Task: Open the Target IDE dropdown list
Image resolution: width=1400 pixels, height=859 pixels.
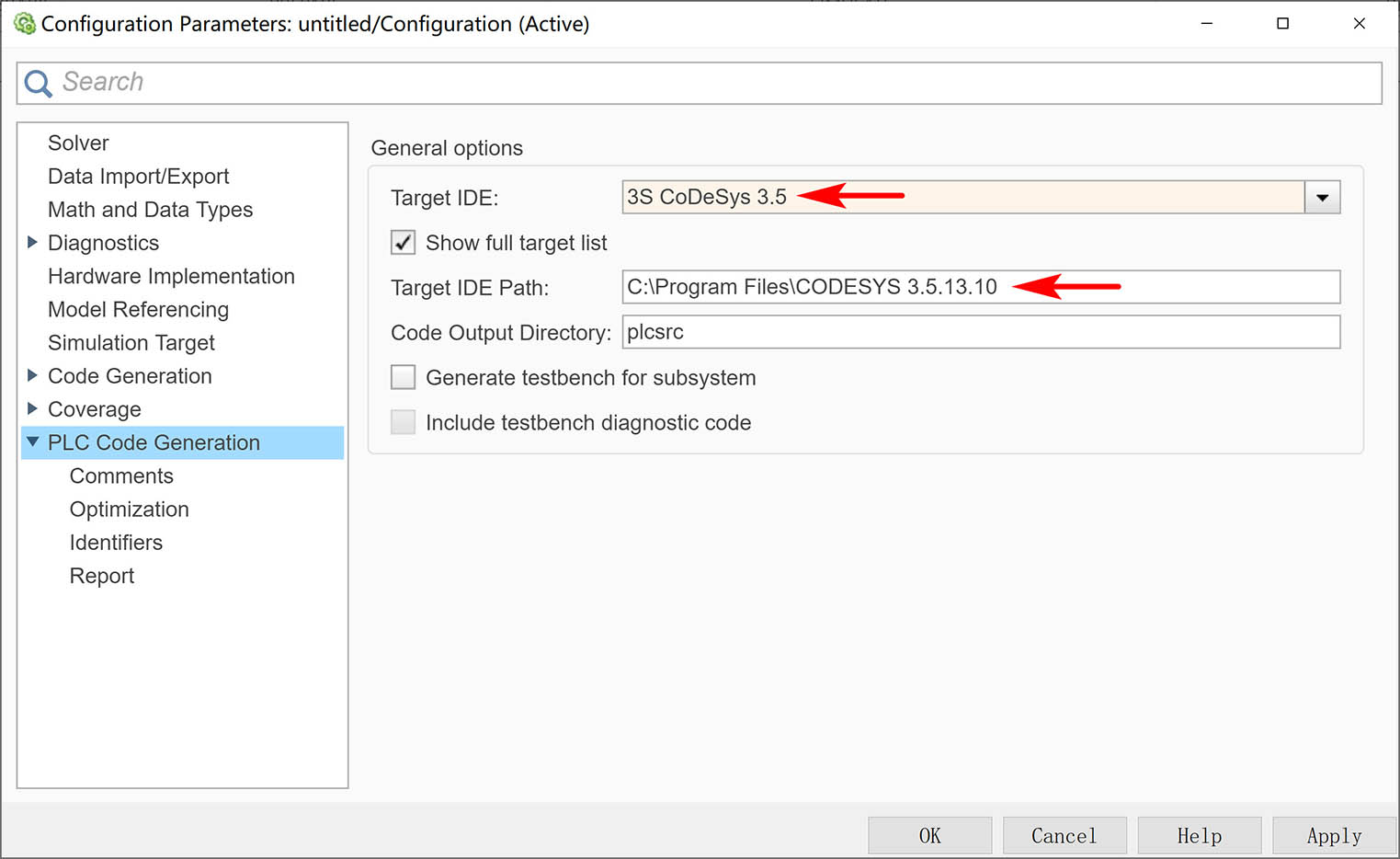Action: coord(1321,196)
